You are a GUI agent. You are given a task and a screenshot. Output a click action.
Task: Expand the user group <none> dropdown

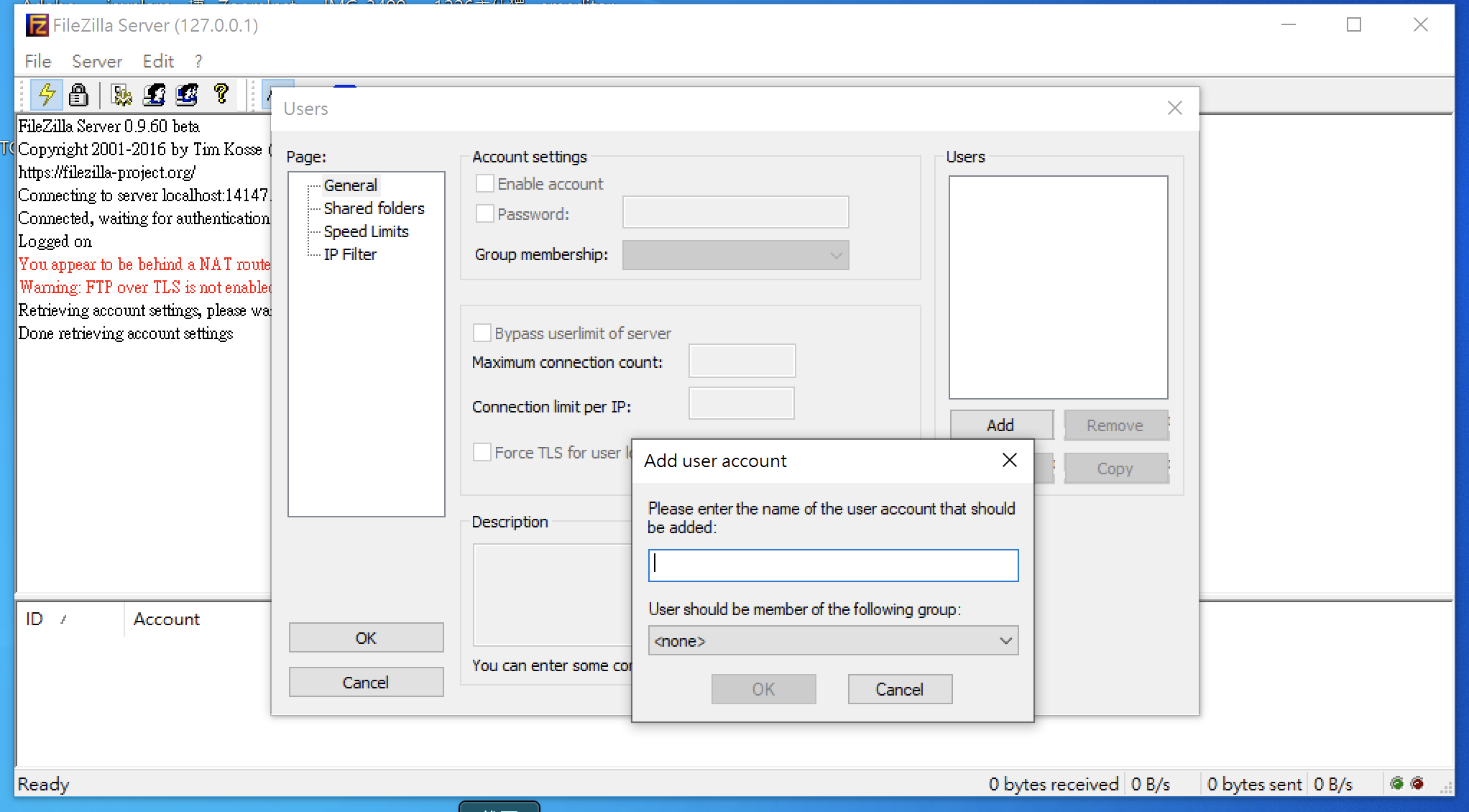pos(833,640)
